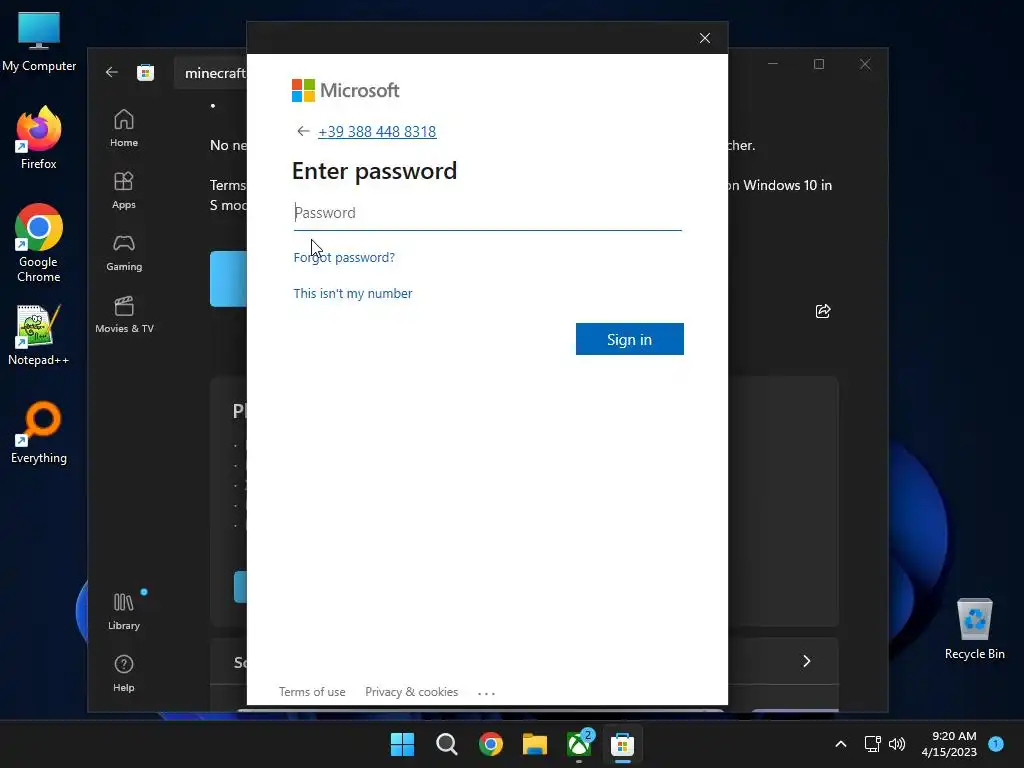
Task: Show hidden tray icons chevron
Action: click(x=840, y=744)
